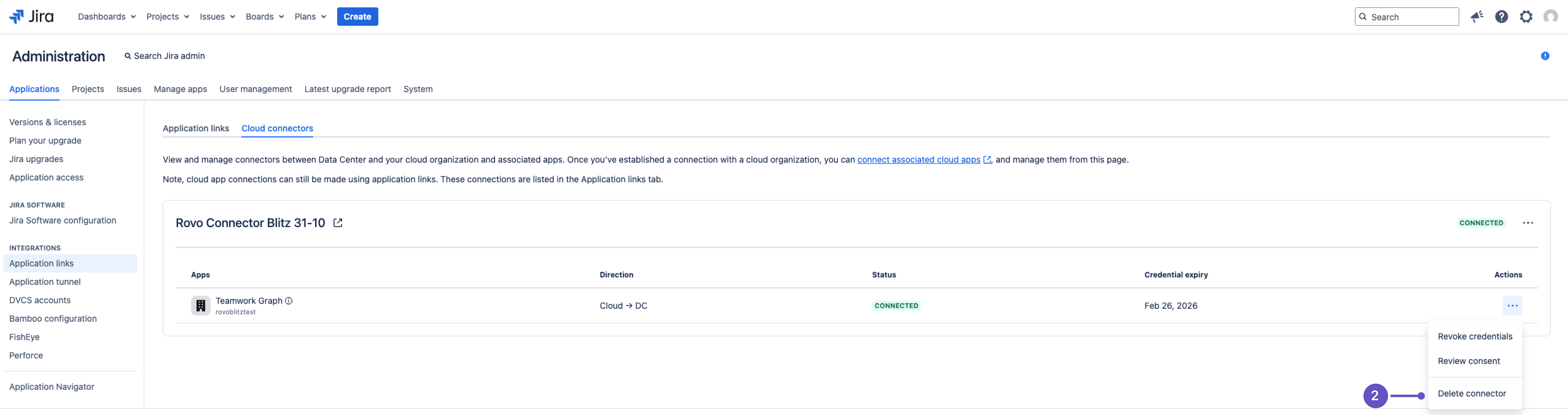
Task: Click the Create button
Action: (357, 17)
